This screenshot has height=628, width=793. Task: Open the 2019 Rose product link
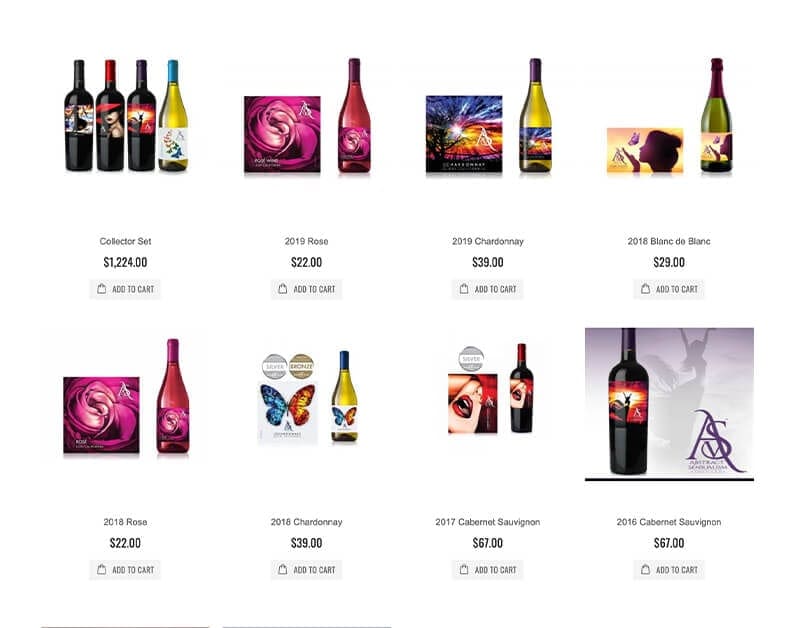pos(306,241)
